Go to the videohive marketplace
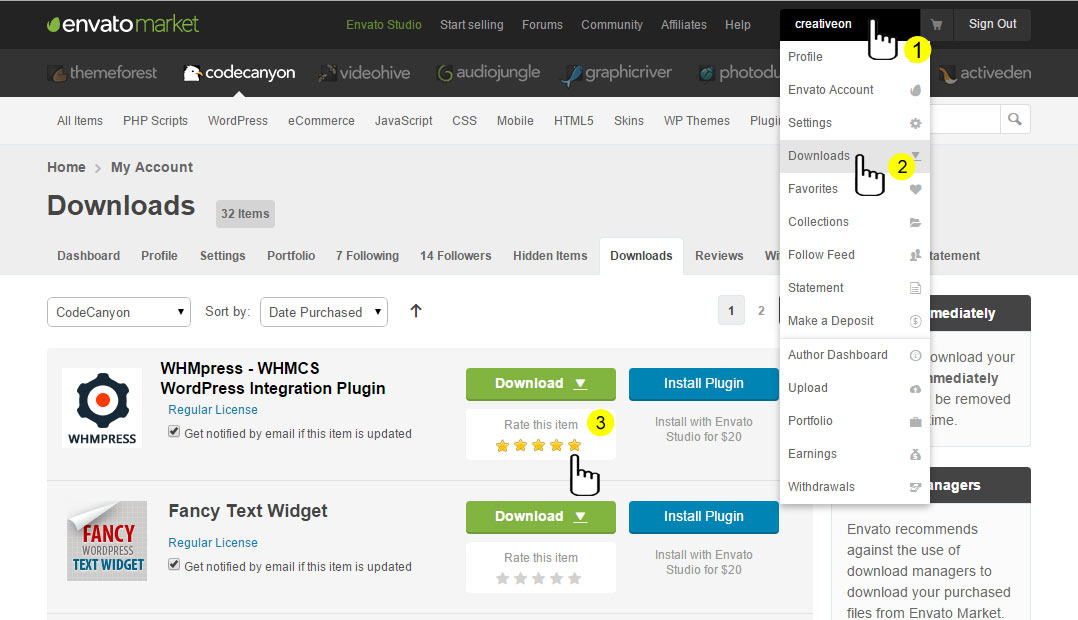The image size is (1078, 620). pos(364,73)
